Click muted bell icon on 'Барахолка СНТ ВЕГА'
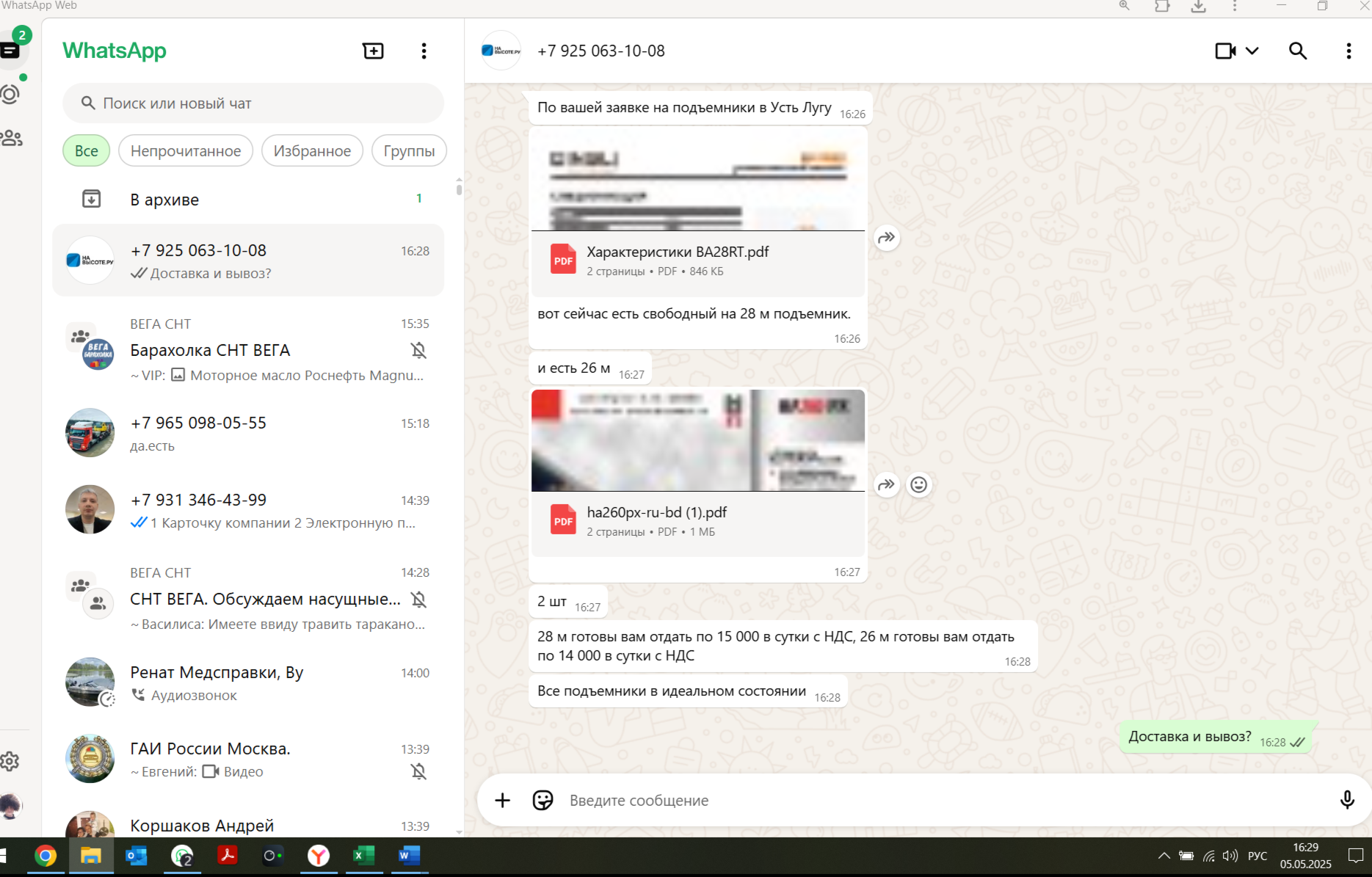Image resolution: width=1372 pixels, height=877 pixels. 418,351
